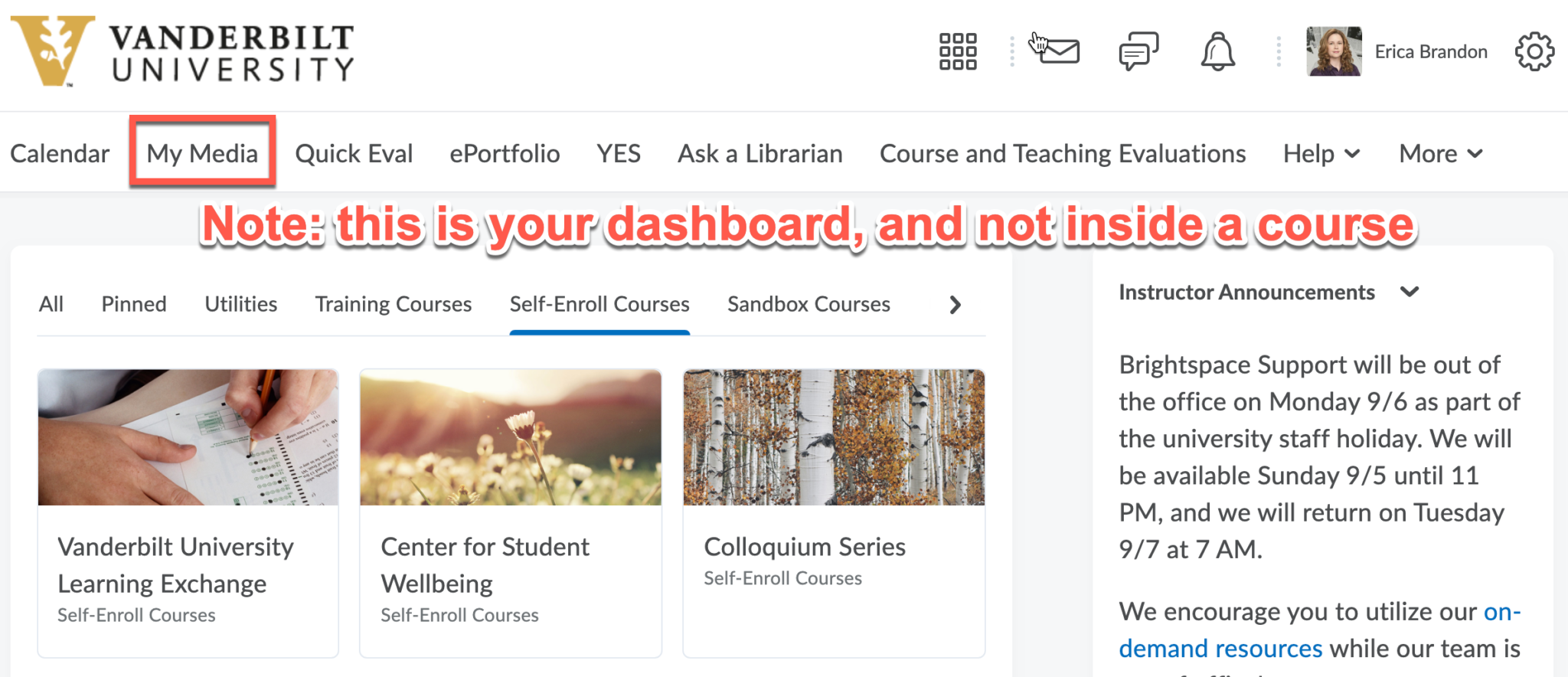Screen dimensions: 1568x677
Task: Open the email messages icon
Action: [x=1059, y=51]
